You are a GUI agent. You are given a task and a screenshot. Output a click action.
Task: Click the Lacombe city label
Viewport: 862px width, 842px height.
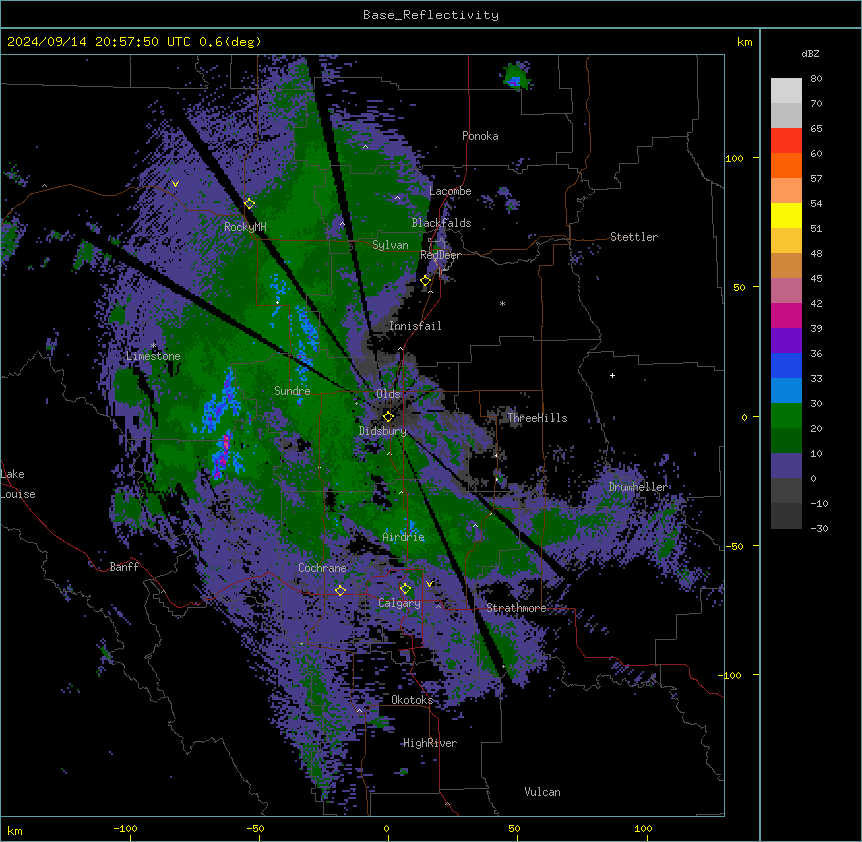point(450,191)
